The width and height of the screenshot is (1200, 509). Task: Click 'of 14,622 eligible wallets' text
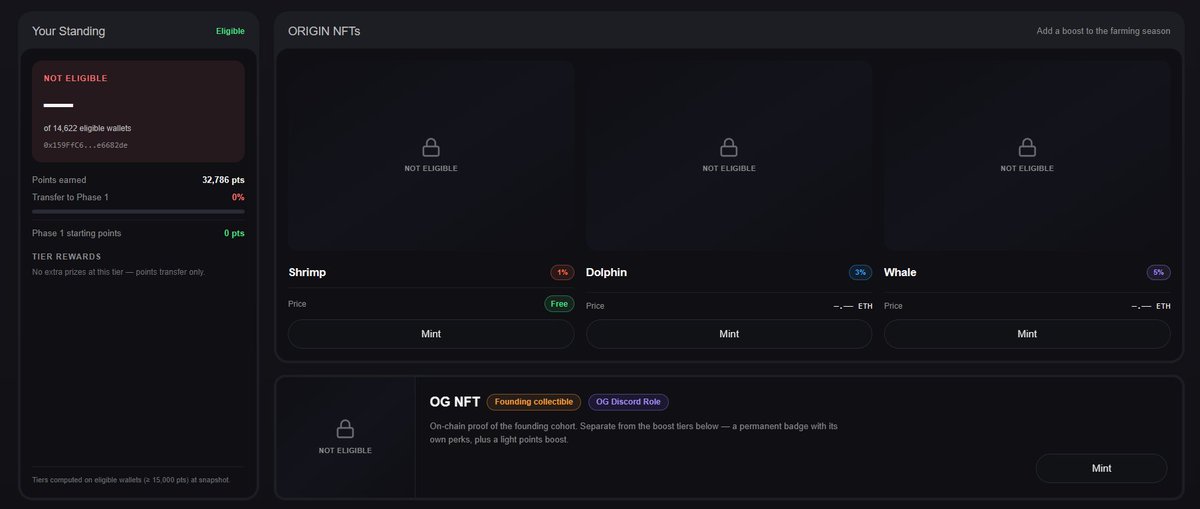click(87, 128)
